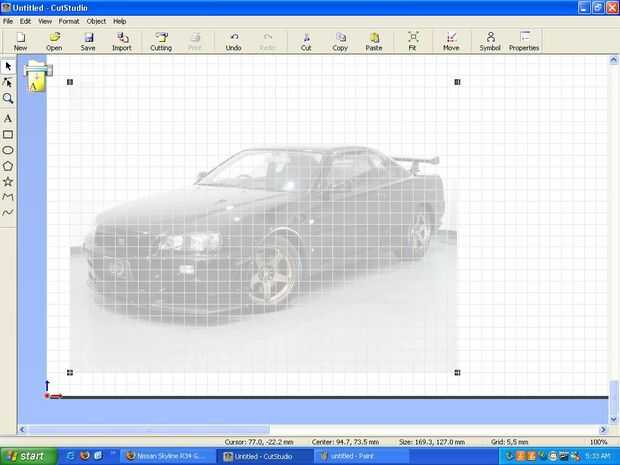Open the Symbol toolbar icon
The image size is (620, 465).
[x=490, y=41]
